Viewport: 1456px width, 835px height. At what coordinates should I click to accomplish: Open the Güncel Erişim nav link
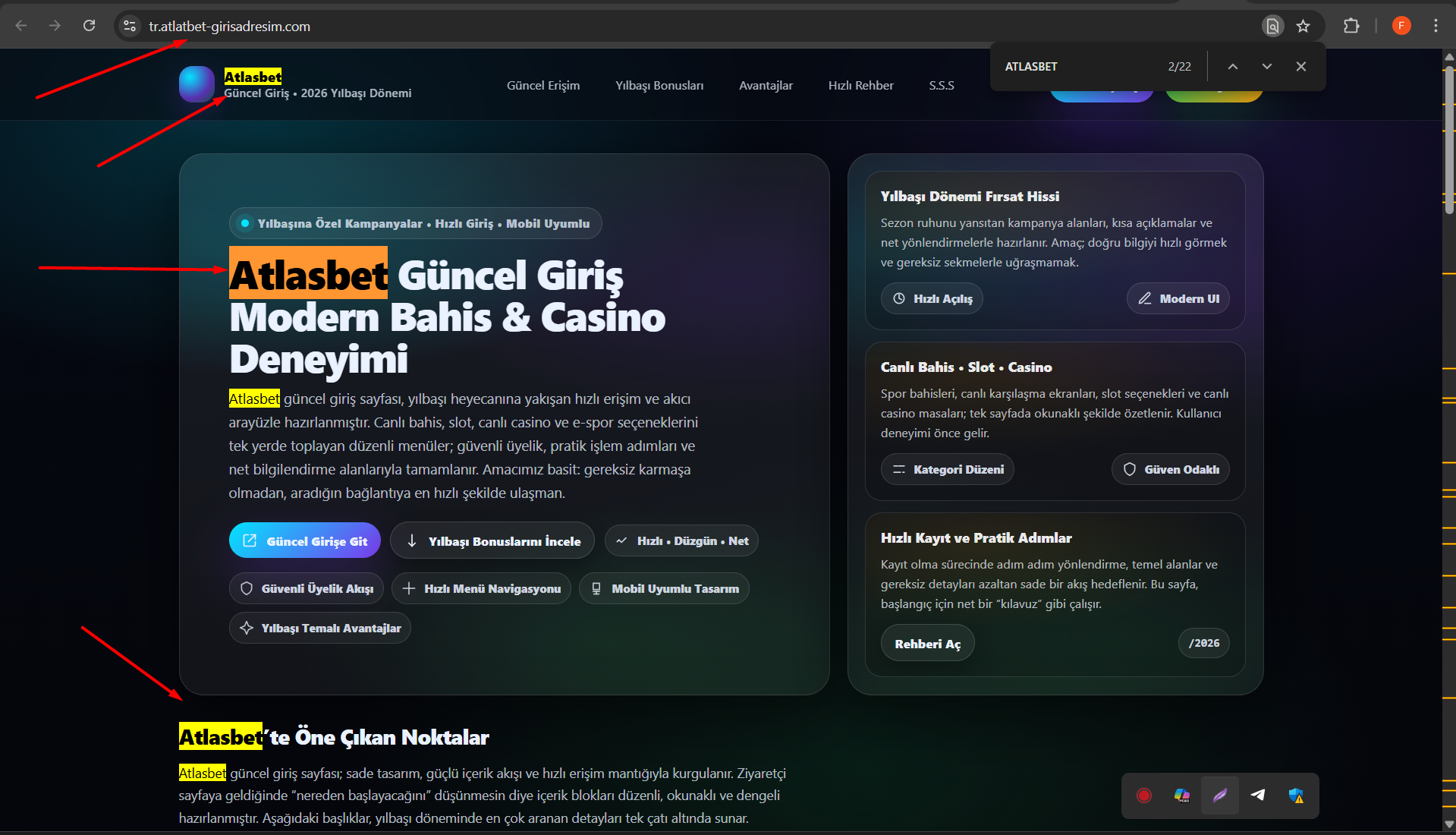[x=543, y=85]
